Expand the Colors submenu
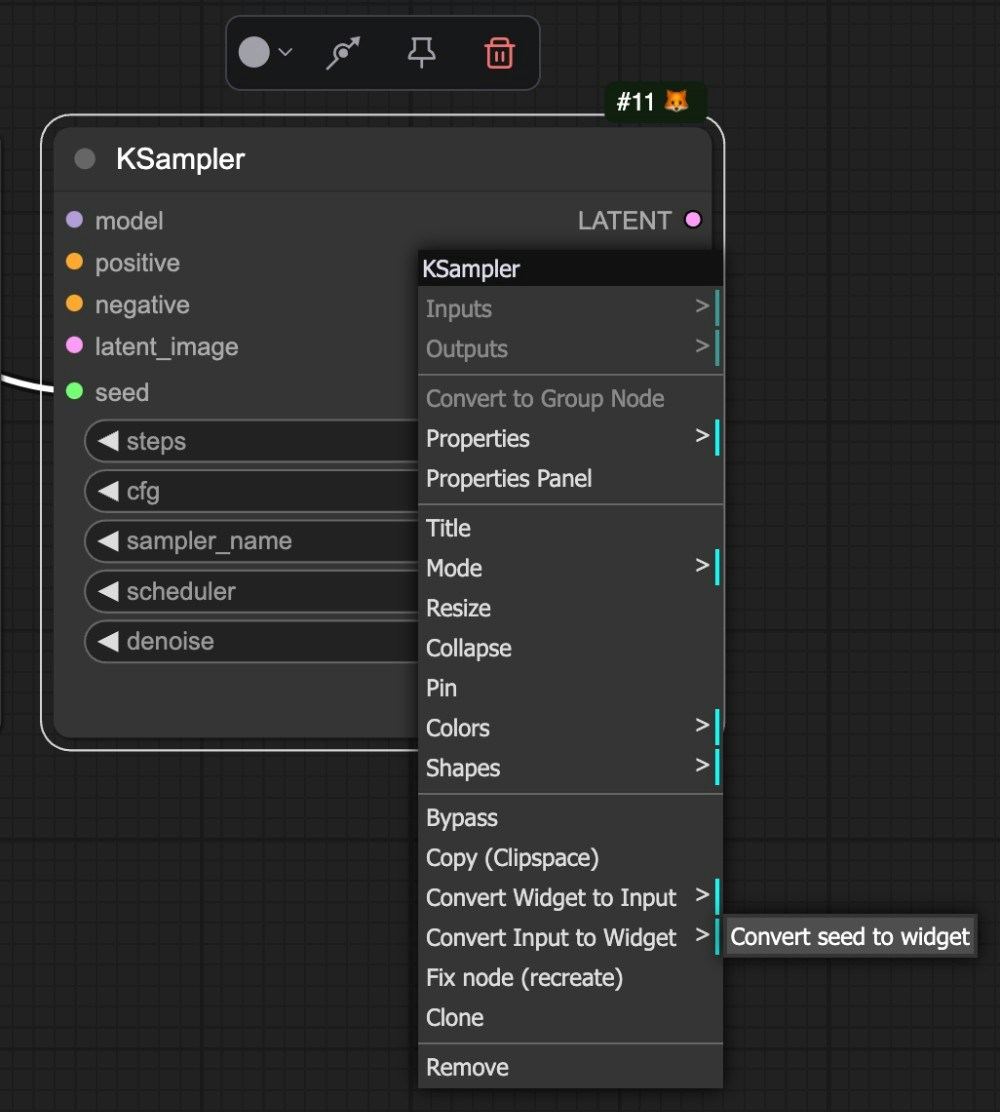Screen dimensions: 1000x1112 click(458, 728)
